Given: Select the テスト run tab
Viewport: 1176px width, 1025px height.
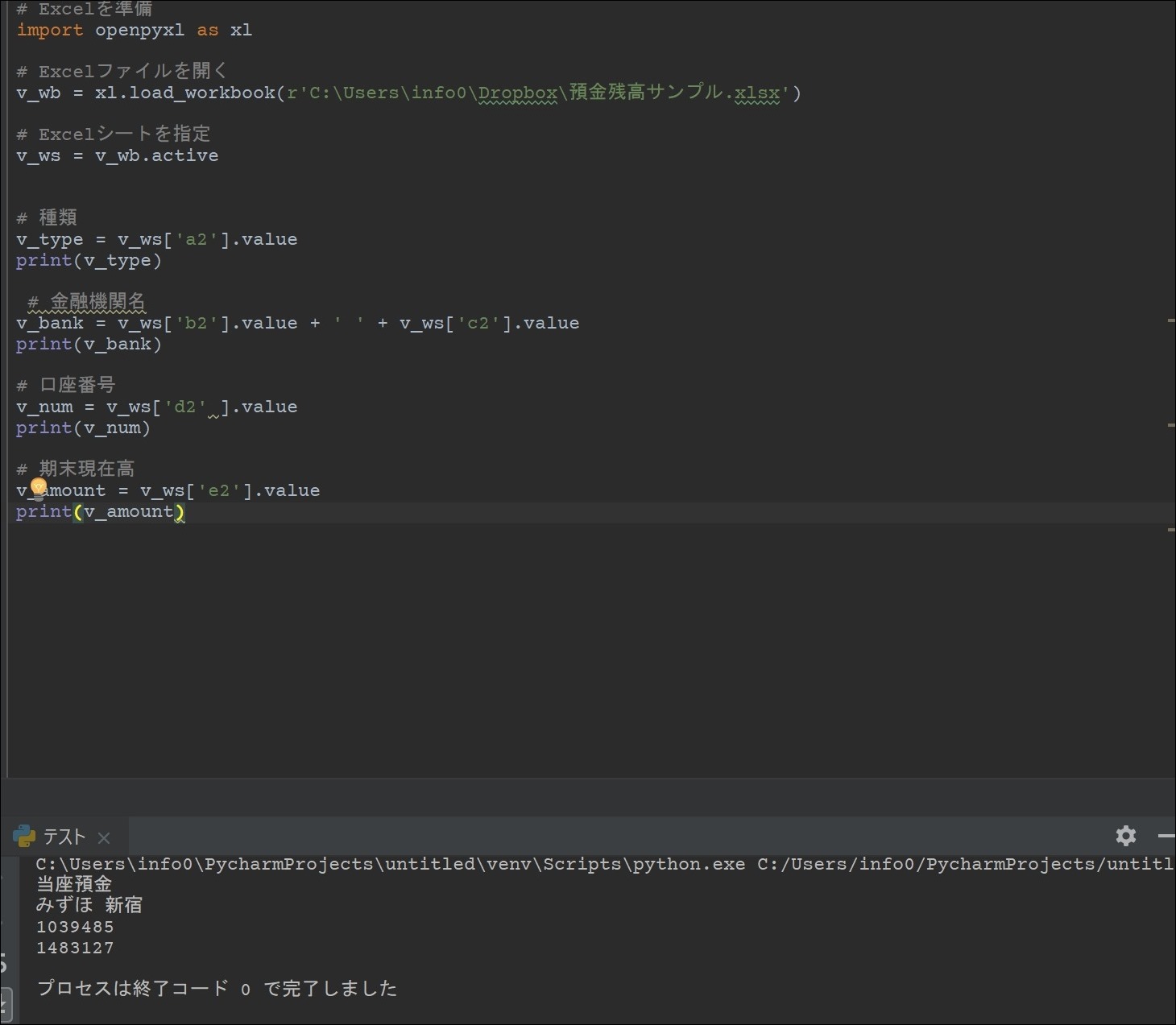Looking at the screenshot, I should click(x=64, y=837).
